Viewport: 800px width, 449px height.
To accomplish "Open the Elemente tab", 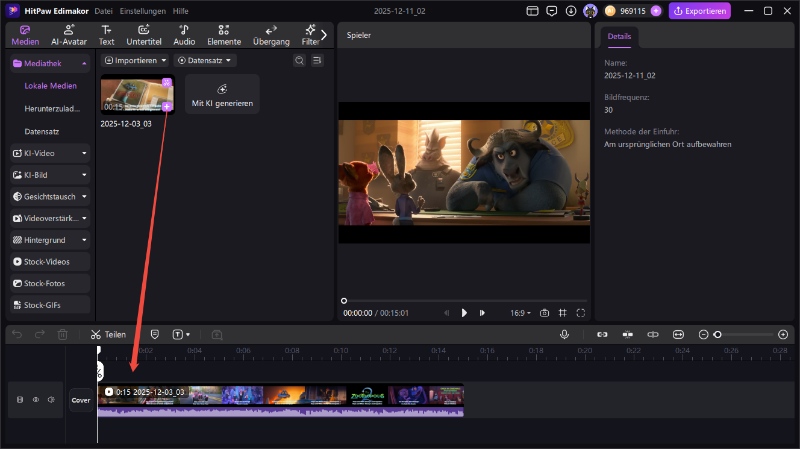I will 224,35.
